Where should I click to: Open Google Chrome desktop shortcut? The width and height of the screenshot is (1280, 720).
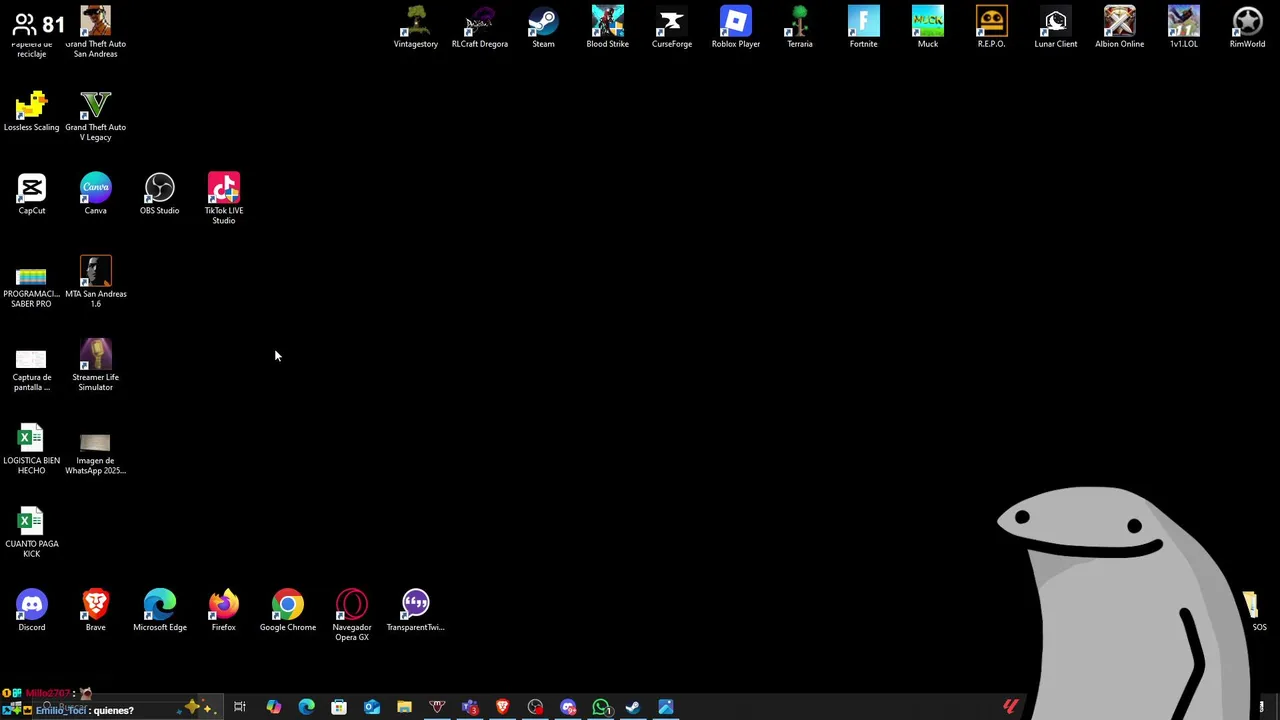coord(287,611)
